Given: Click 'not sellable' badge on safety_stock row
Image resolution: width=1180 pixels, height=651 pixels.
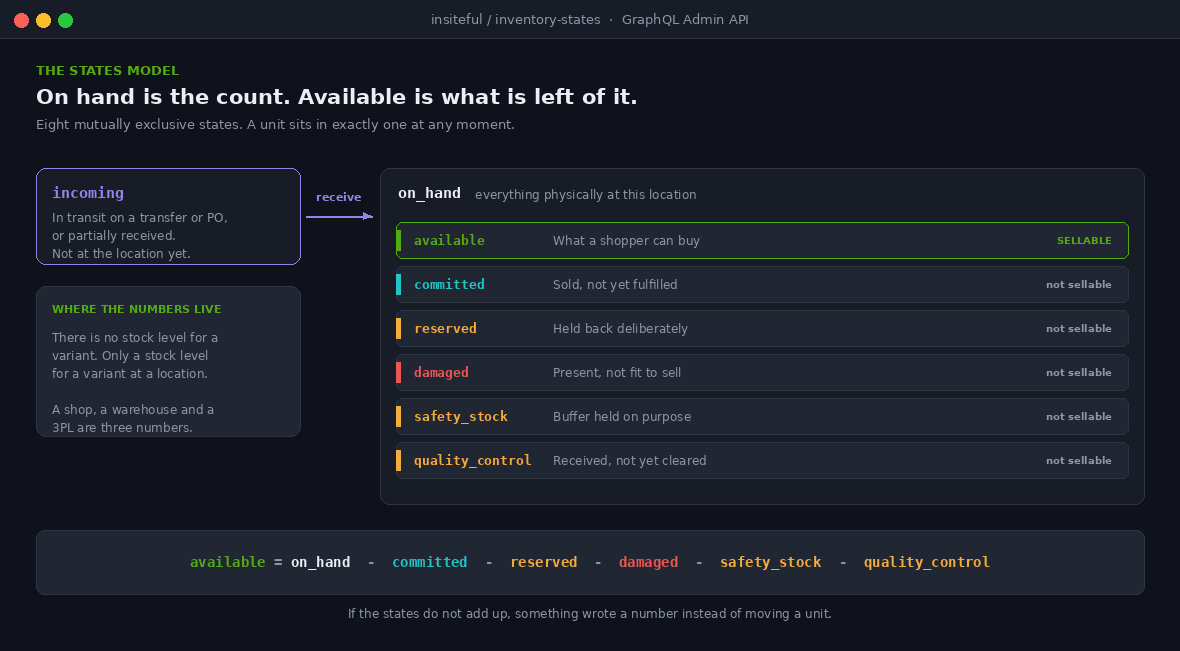Looking at the screenshot, I should [x=1078, y=417].
